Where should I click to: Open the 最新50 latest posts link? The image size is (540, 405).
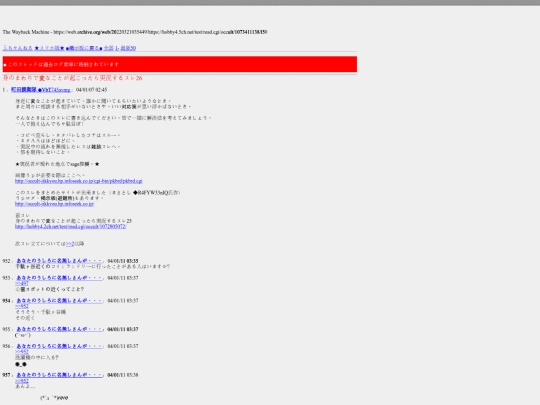tap(128, 48)
